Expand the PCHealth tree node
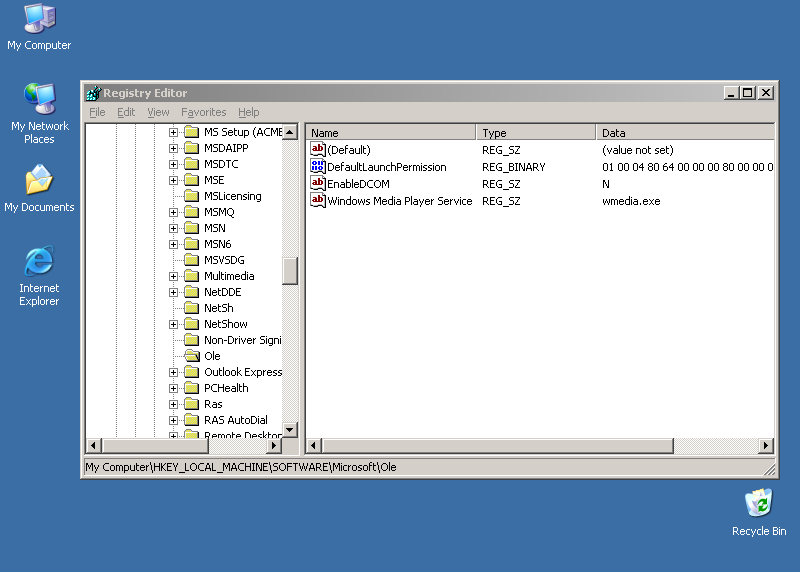 click(173, 388)
